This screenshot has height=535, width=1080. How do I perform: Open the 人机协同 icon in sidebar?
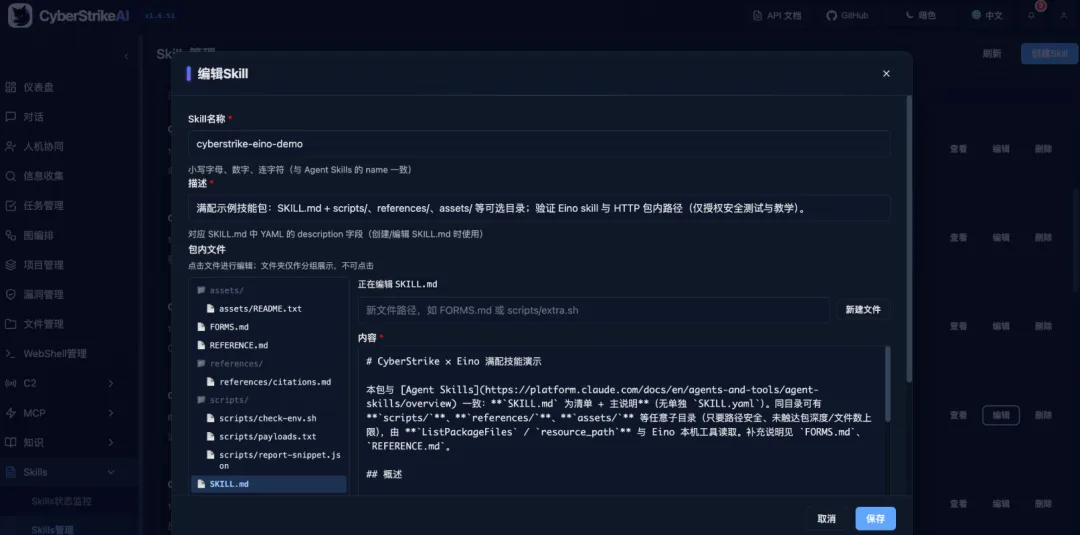10,147
